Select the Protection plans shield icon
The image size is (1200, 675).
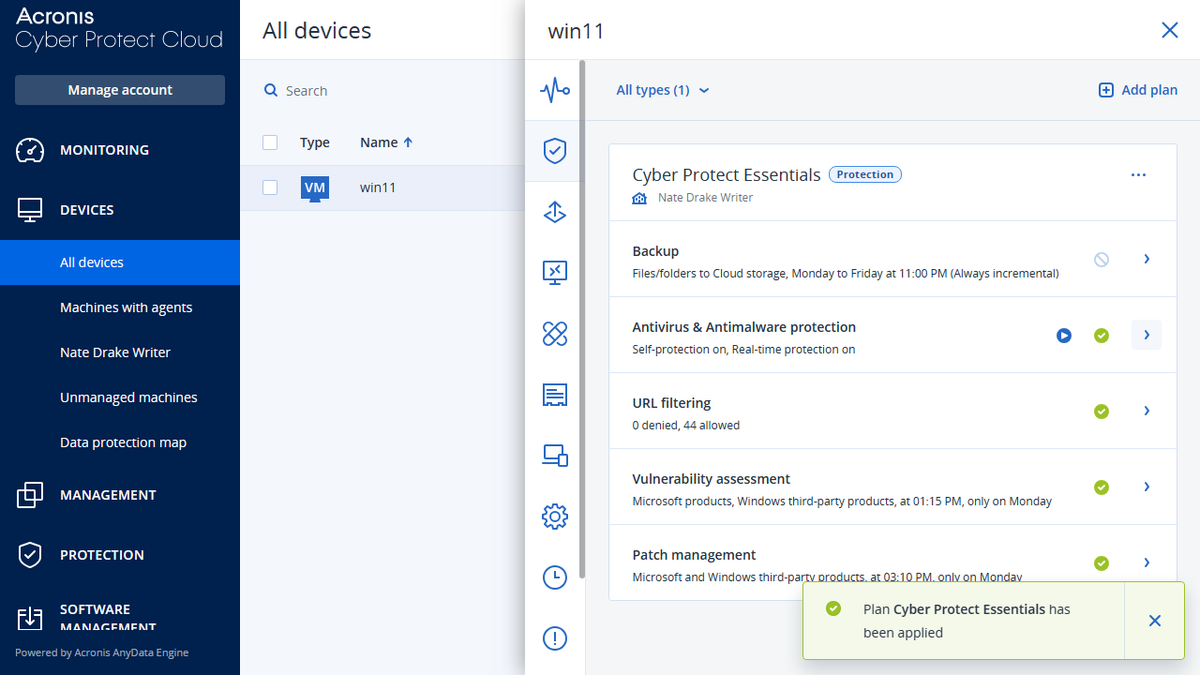pyautogui.click(x=555, y=150)
